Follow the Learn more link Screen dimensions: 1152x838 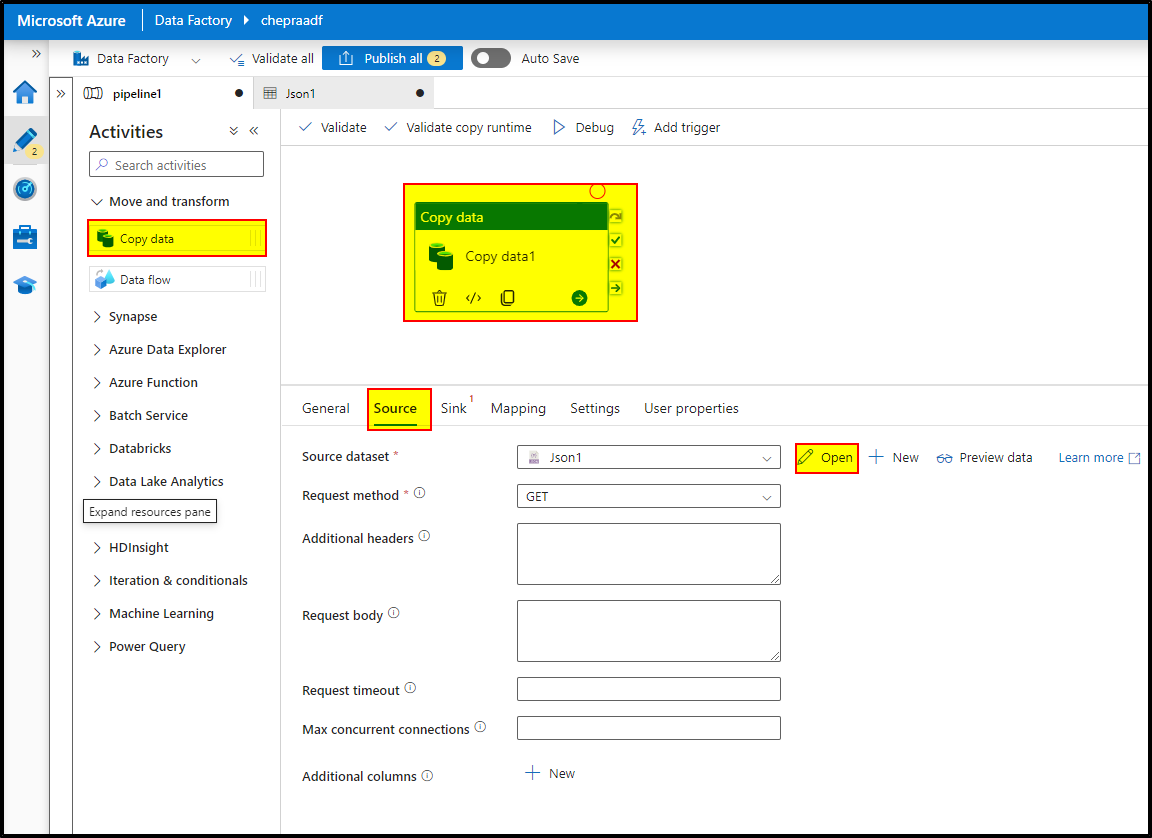point(1099,458)
